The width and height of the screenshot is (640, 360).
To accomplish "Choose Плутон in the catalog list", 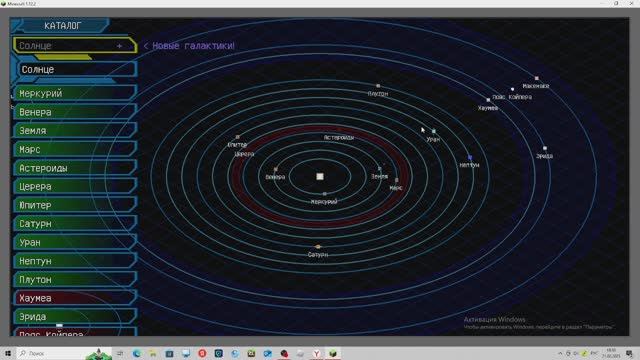I will (x=75, y=280).
